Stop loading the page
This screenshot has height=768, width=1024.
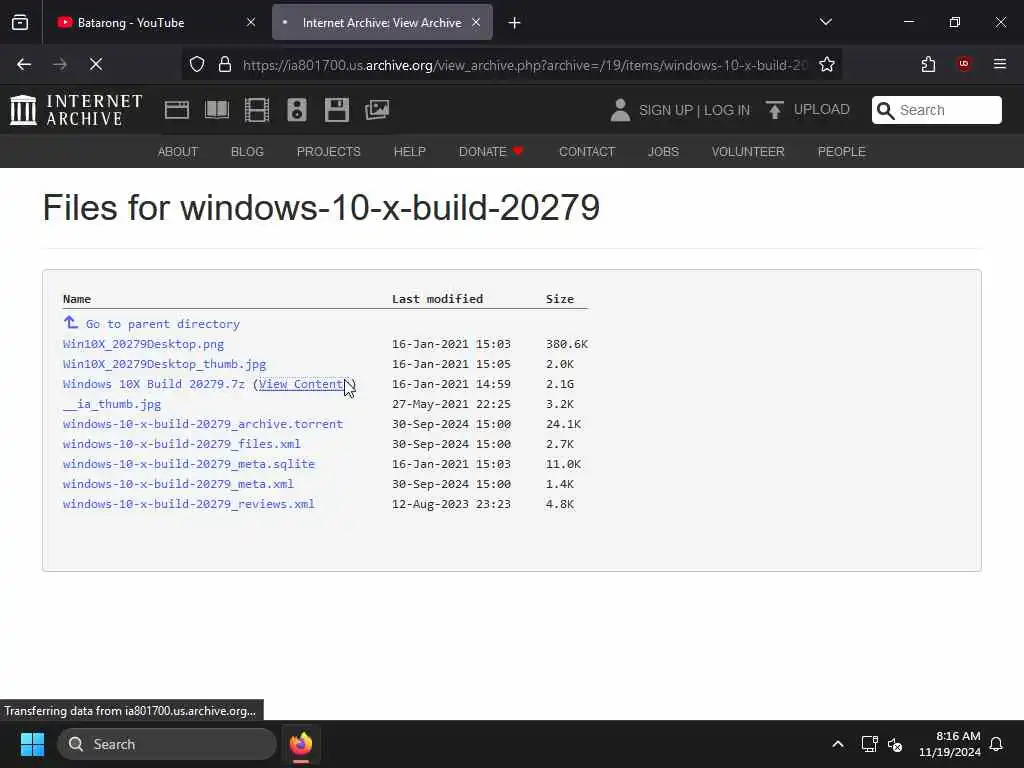tap(96, 64)
